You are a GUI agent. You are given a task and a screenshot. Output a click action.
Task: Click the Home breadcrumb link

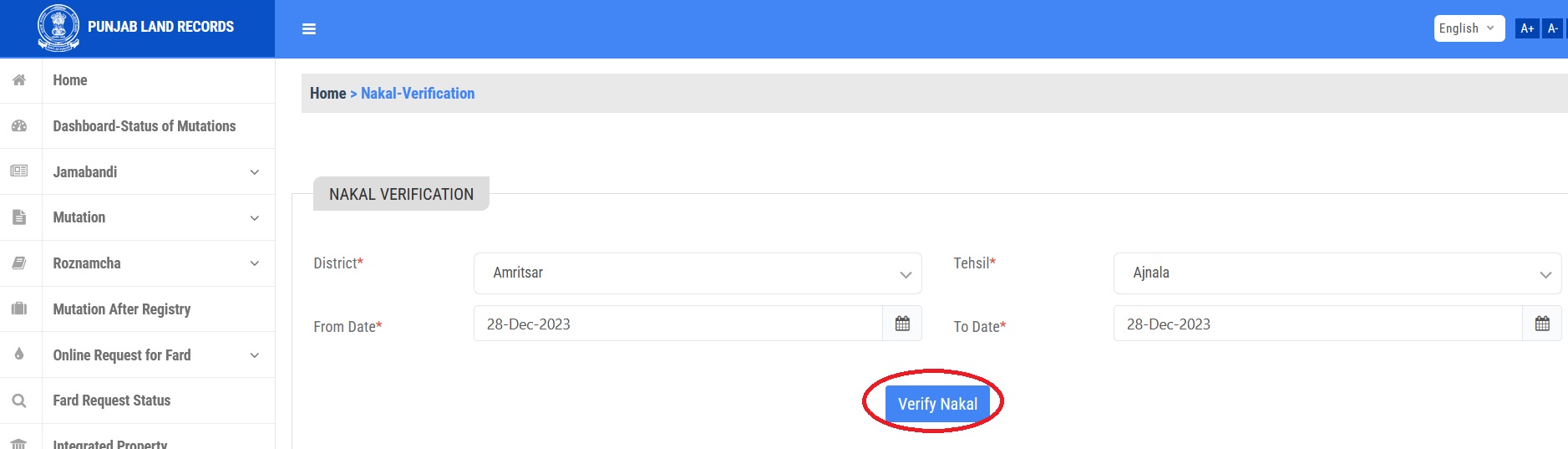[327, 94]
